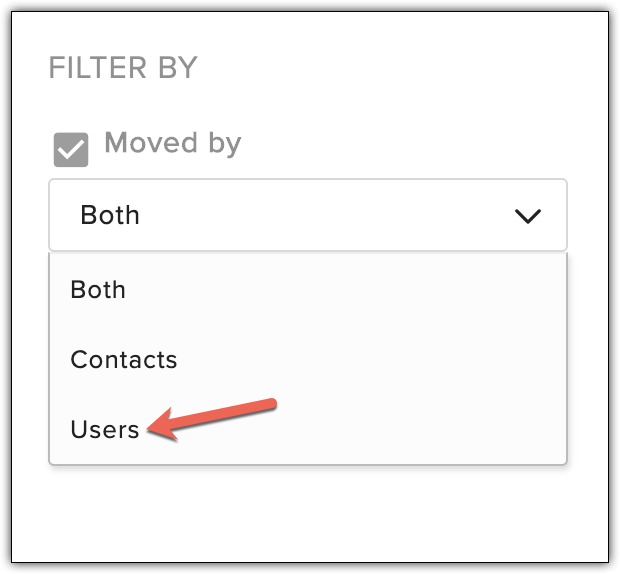Click the grey checked box under FILTER BY

[x=70, y=149]
